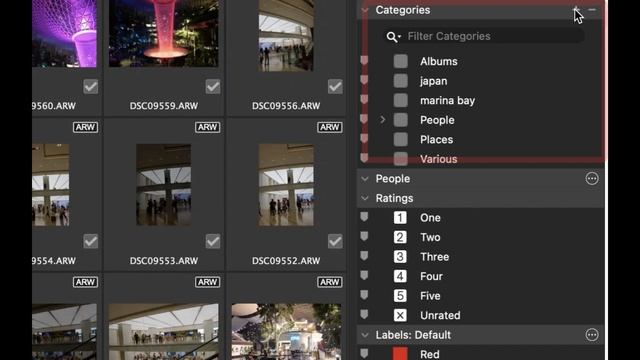Tick the japan category checkbox
The image size is (640, 360).
[x=400, y=81]
